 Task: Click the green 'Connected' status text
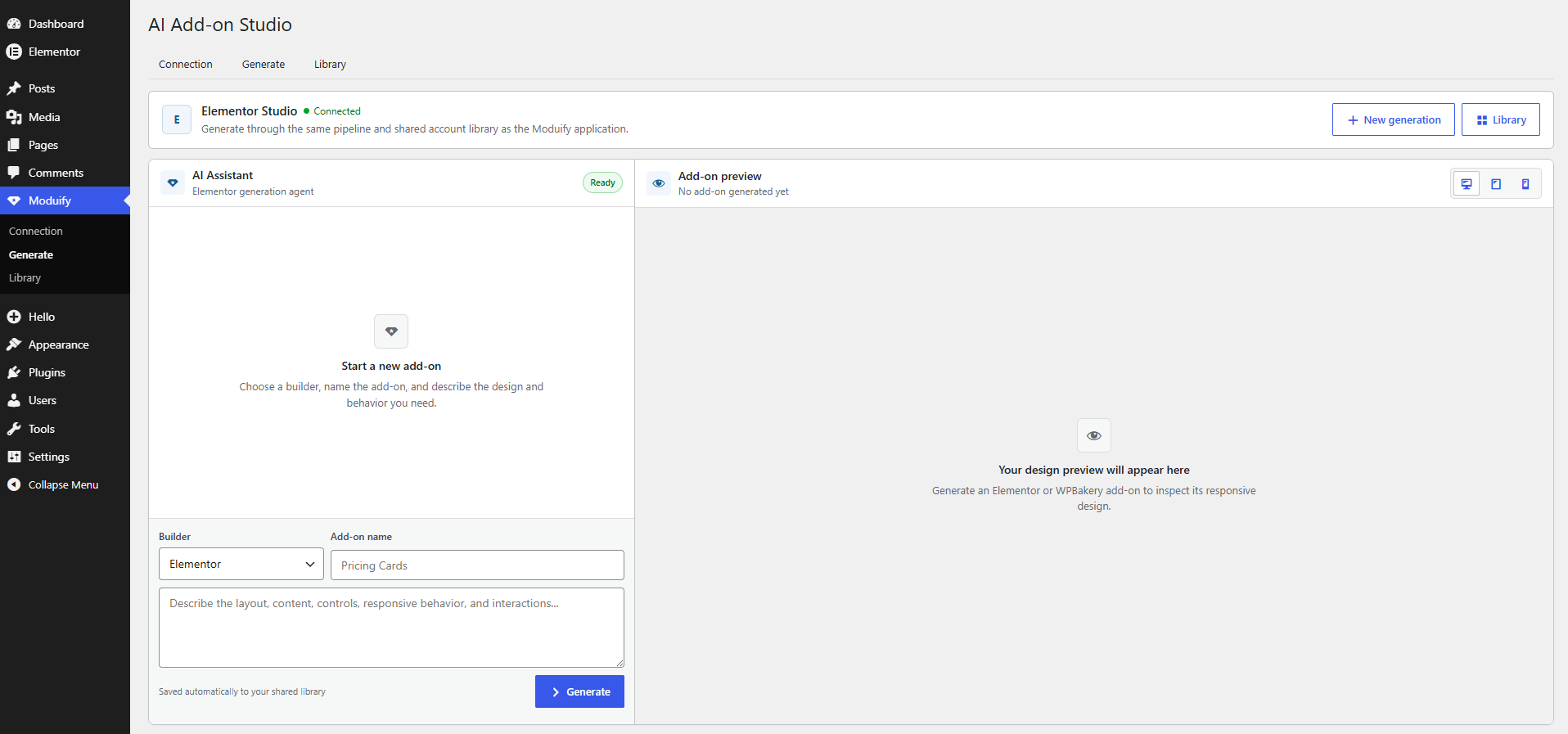[337, 111]
